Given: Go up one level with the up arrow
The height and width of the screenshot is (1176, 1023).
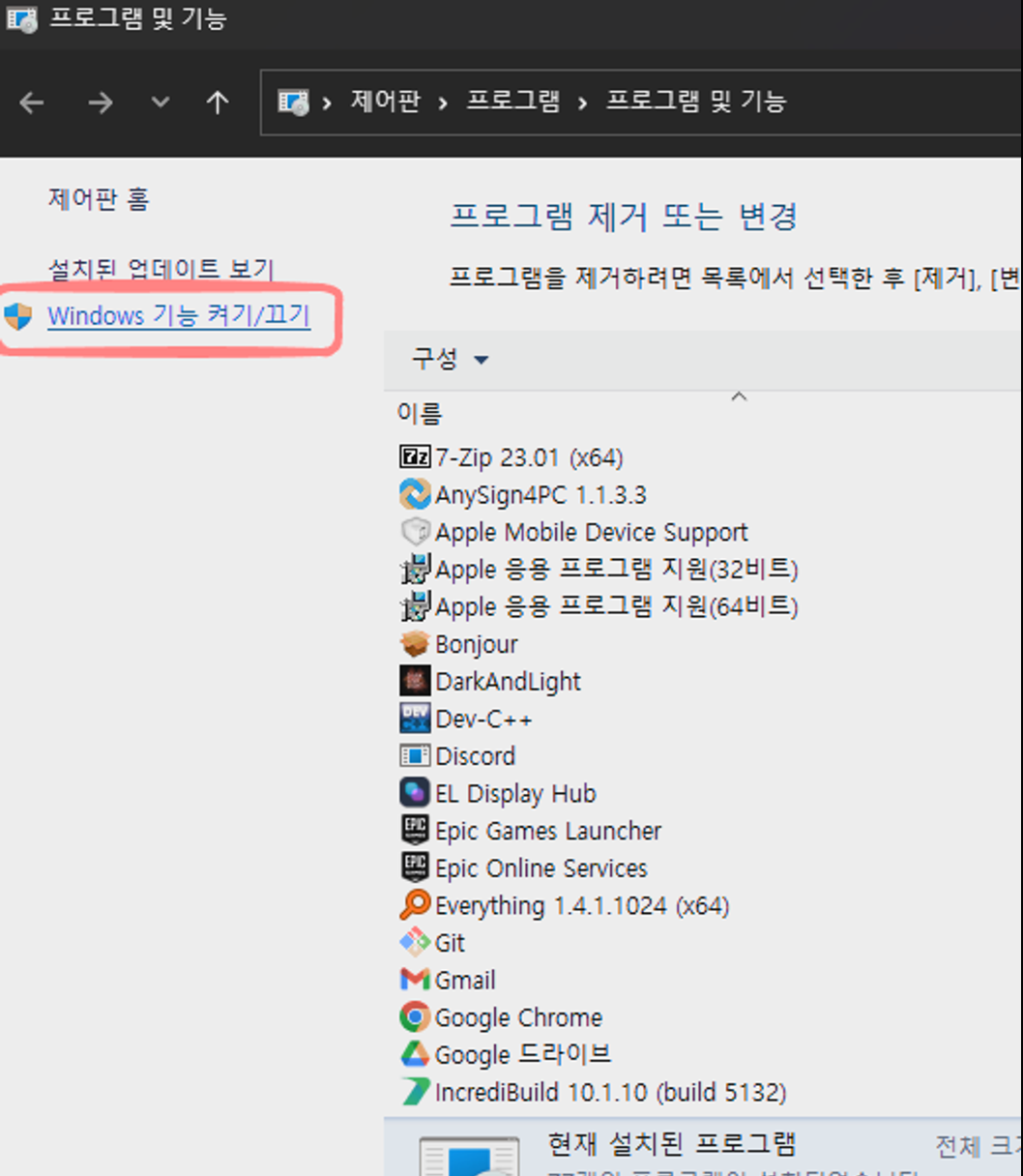Looking at the screenshot, I should (x=218, y=102).
